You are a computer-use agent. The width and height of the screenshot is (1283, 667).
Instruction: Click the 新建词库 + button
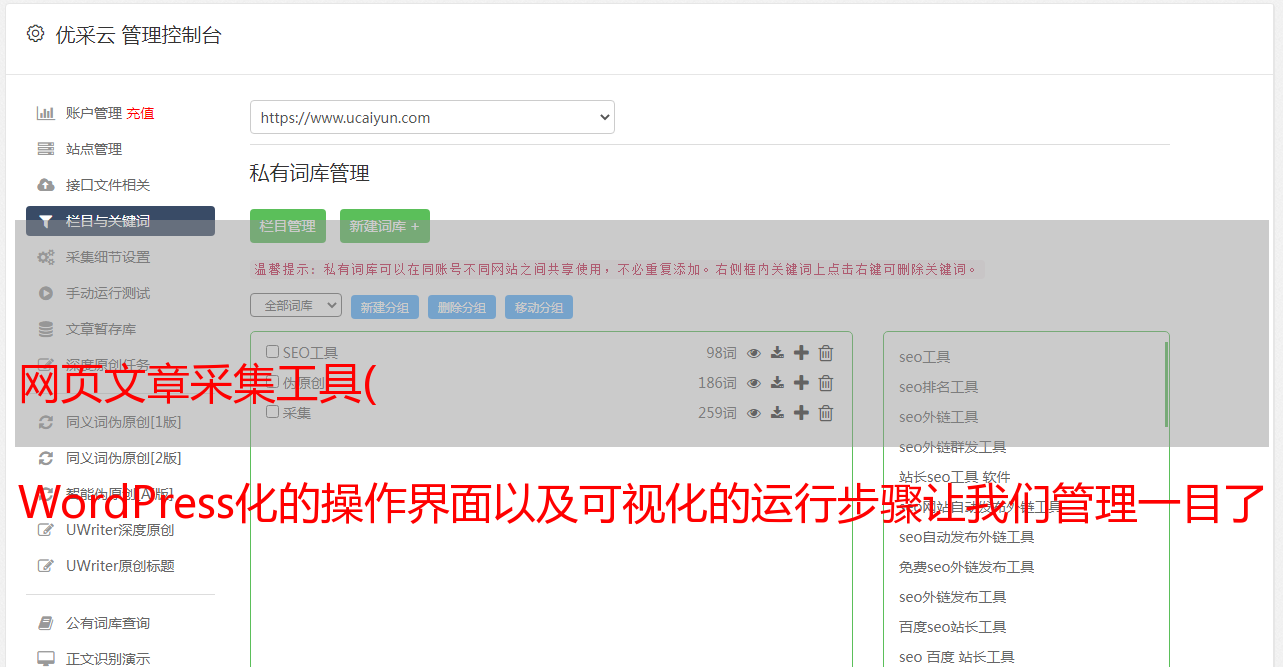[385, 226]
